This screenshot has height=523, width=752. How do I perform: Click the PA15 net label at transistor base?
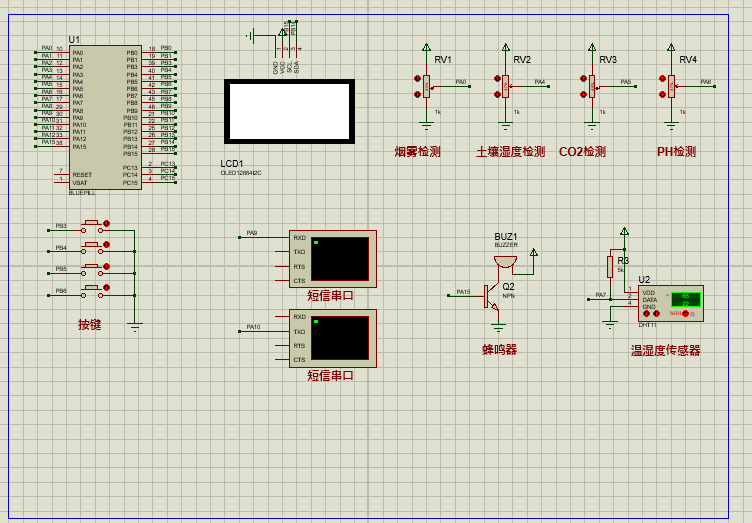click(463, 291)
